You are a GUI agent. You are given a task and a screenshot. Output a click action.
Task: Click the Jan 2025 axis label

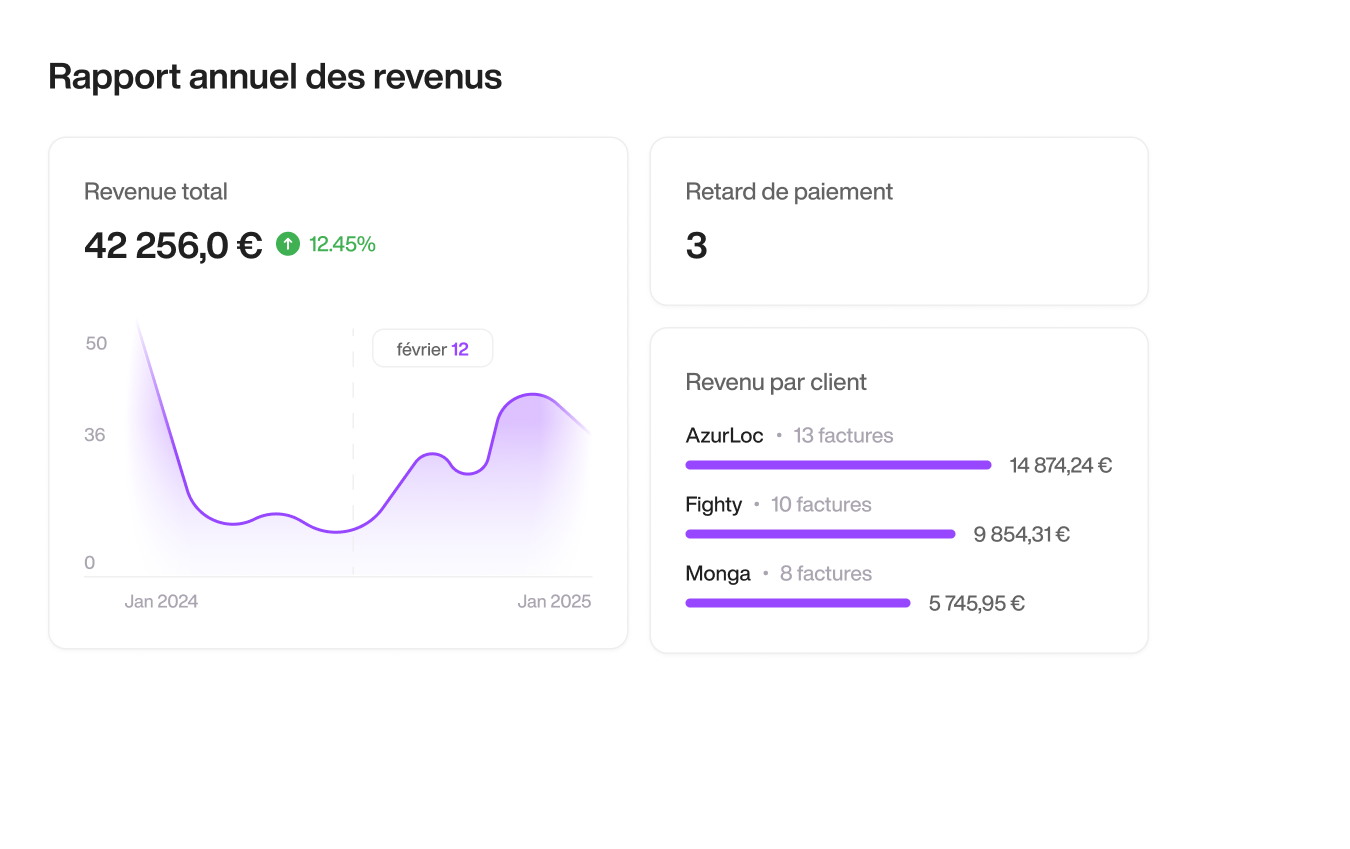[554, 602]
